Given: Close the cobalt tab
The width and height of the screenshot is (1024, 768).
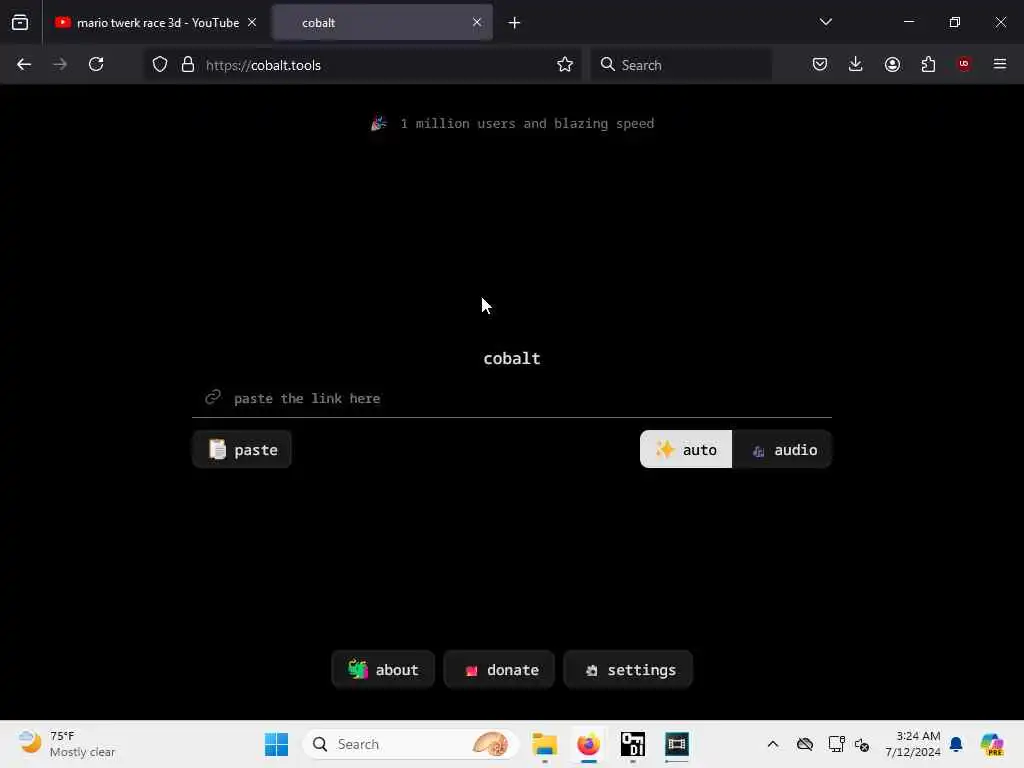Looking at the screenshot, I should [477, 22].
